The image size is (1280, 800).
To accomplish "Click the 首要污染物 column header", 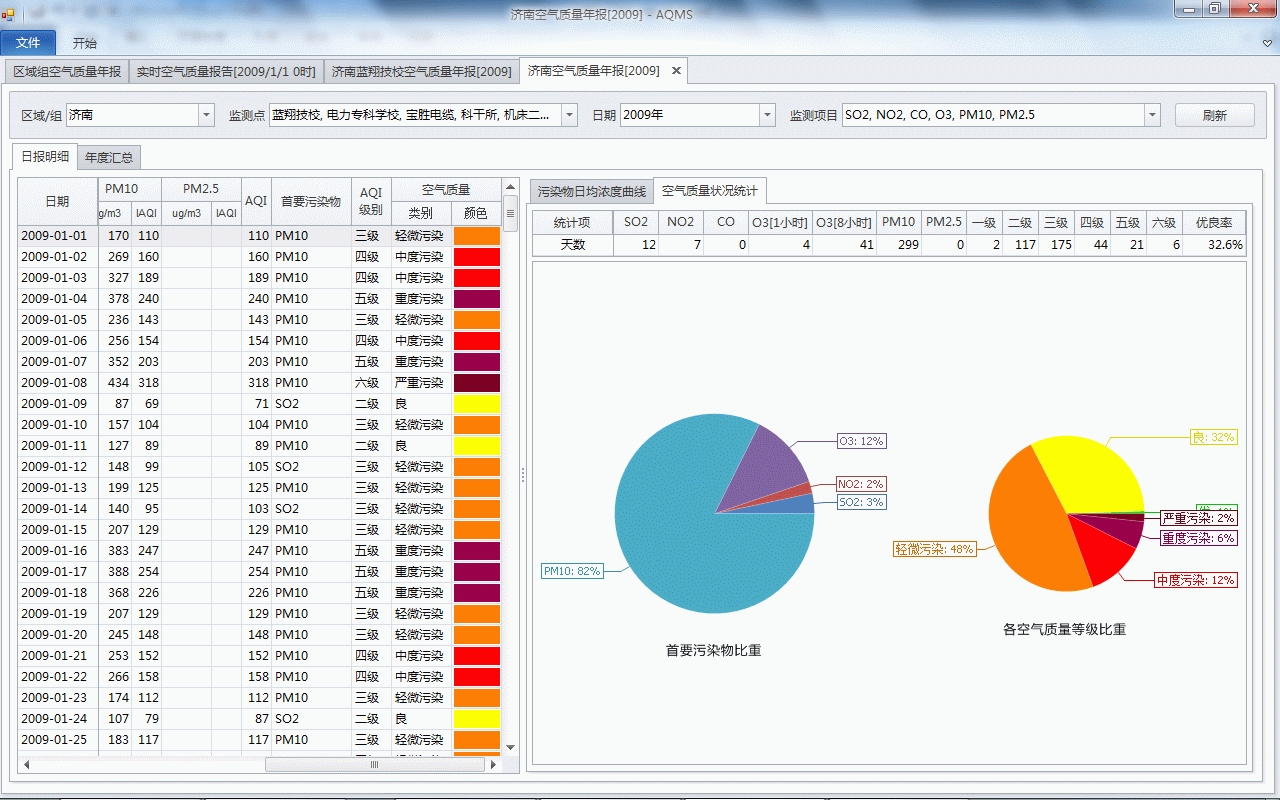I will [311, 201].
